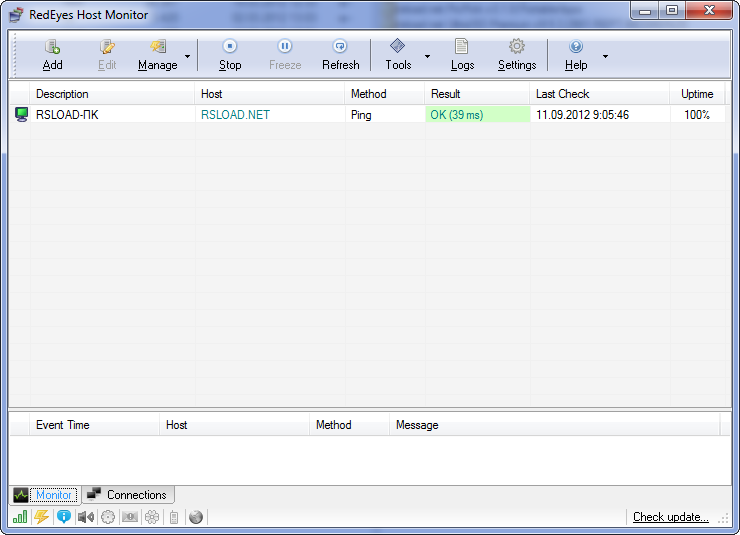Viewport: 740px width, 535px height.
Task: Click the blue info balloon status icon
Action: pos(64,517)
